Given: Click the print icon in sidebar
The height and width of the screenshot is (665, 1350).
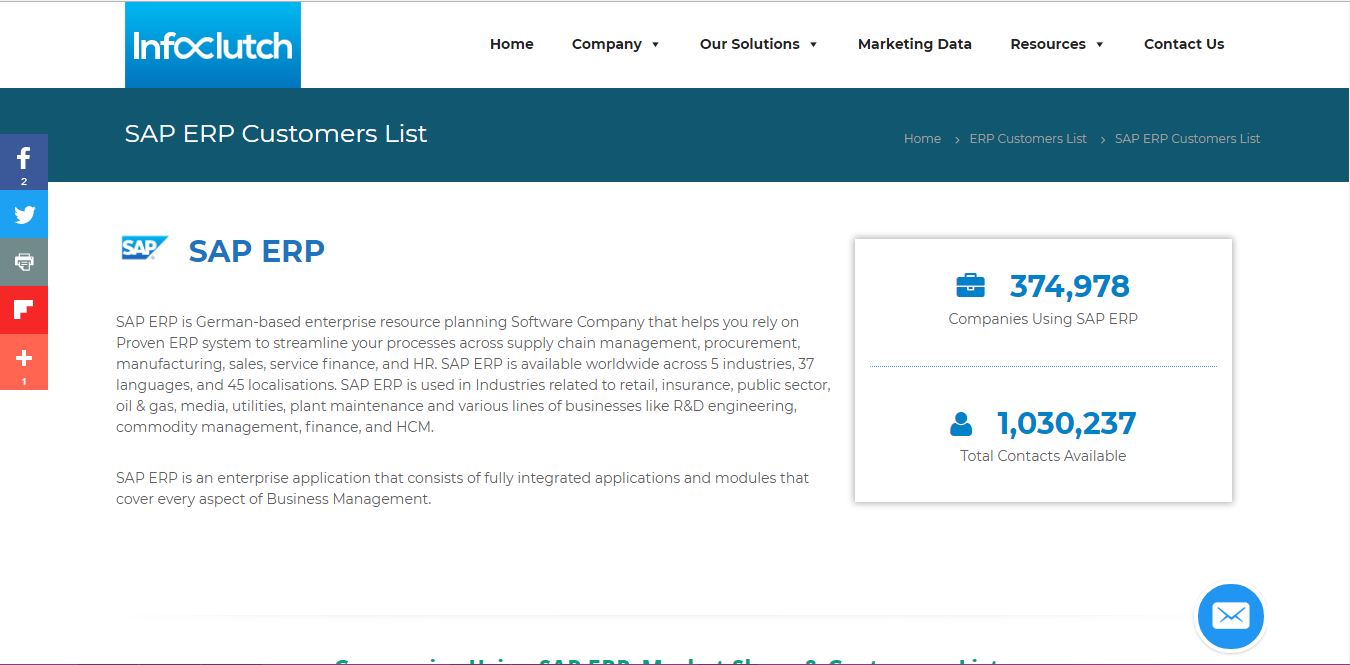Looking at the screenshot, I should [x=24, y=262].
